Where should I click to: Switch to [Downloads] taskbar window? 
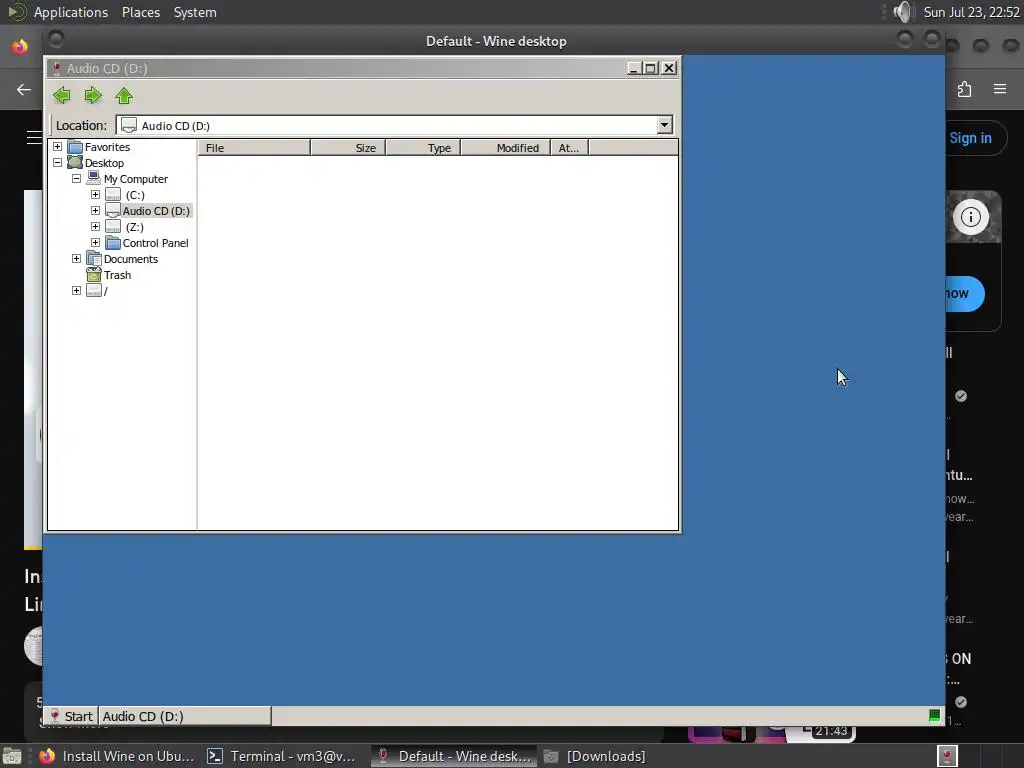point(594,756)
